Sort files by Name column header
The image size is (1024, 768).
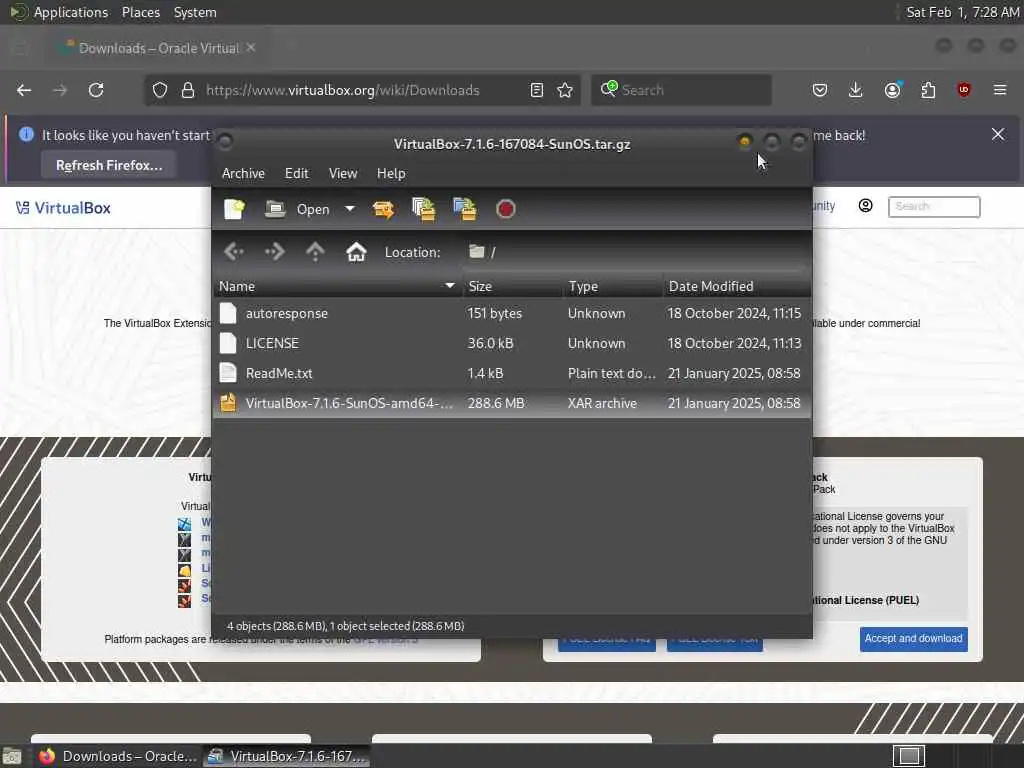[x=337, y=286]
